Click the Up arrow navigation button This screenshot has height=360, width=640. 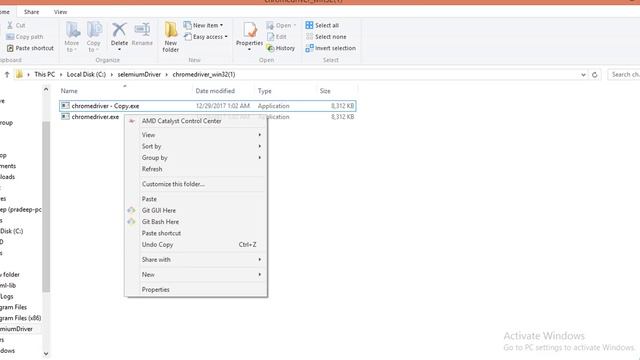click(7, 74)
